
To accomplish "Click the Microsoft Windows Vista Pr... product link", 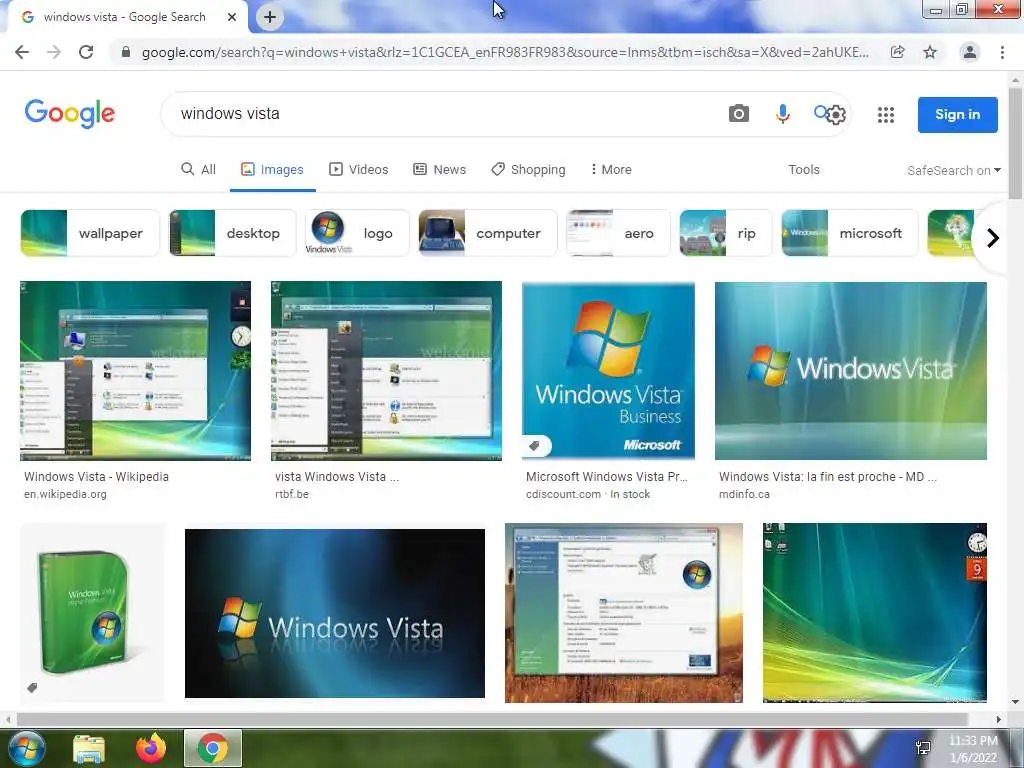I will click(x=607, y=477).
